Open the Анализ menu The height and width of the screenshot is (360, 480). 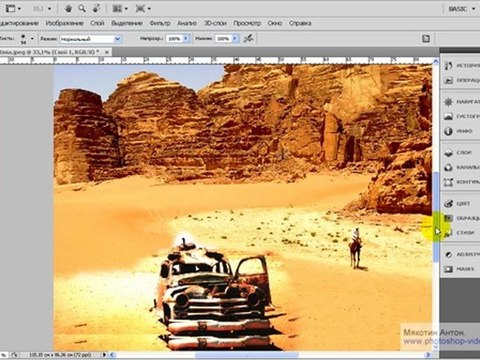click(187, 23)
